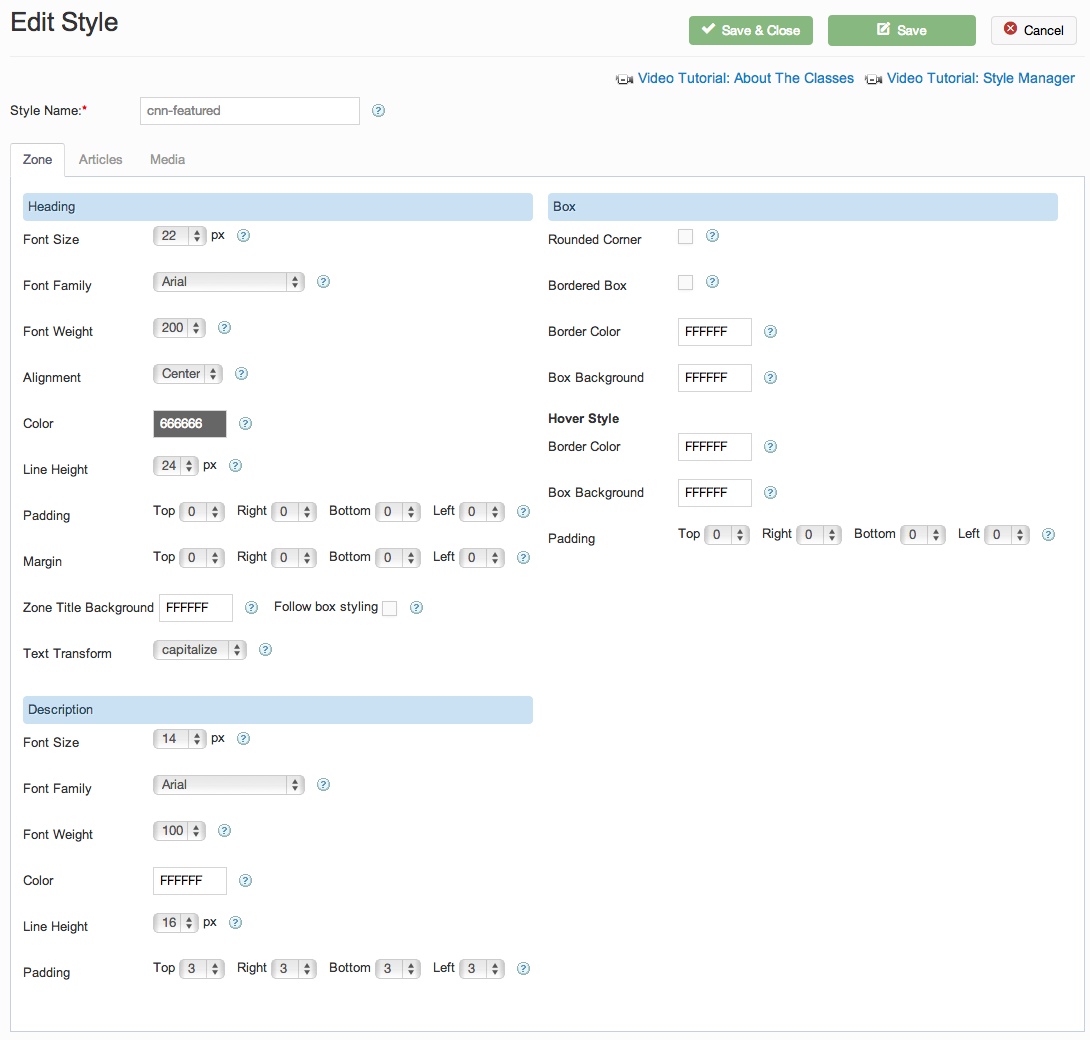This screenshot has height=1040, width=1090.
Task: Open Heading Line Height 24 selector
Action: click(x=175, y=466)
